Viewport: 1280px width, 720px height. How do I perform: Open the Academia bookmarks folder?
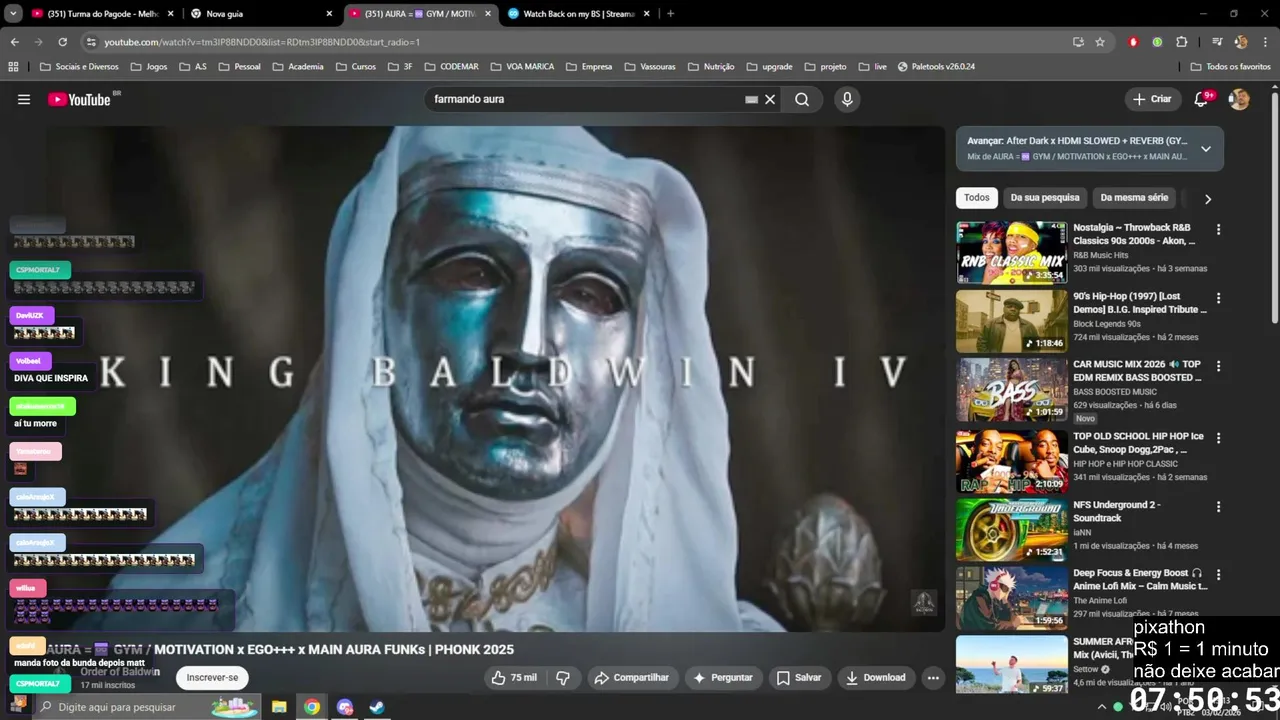click(297, 67)
